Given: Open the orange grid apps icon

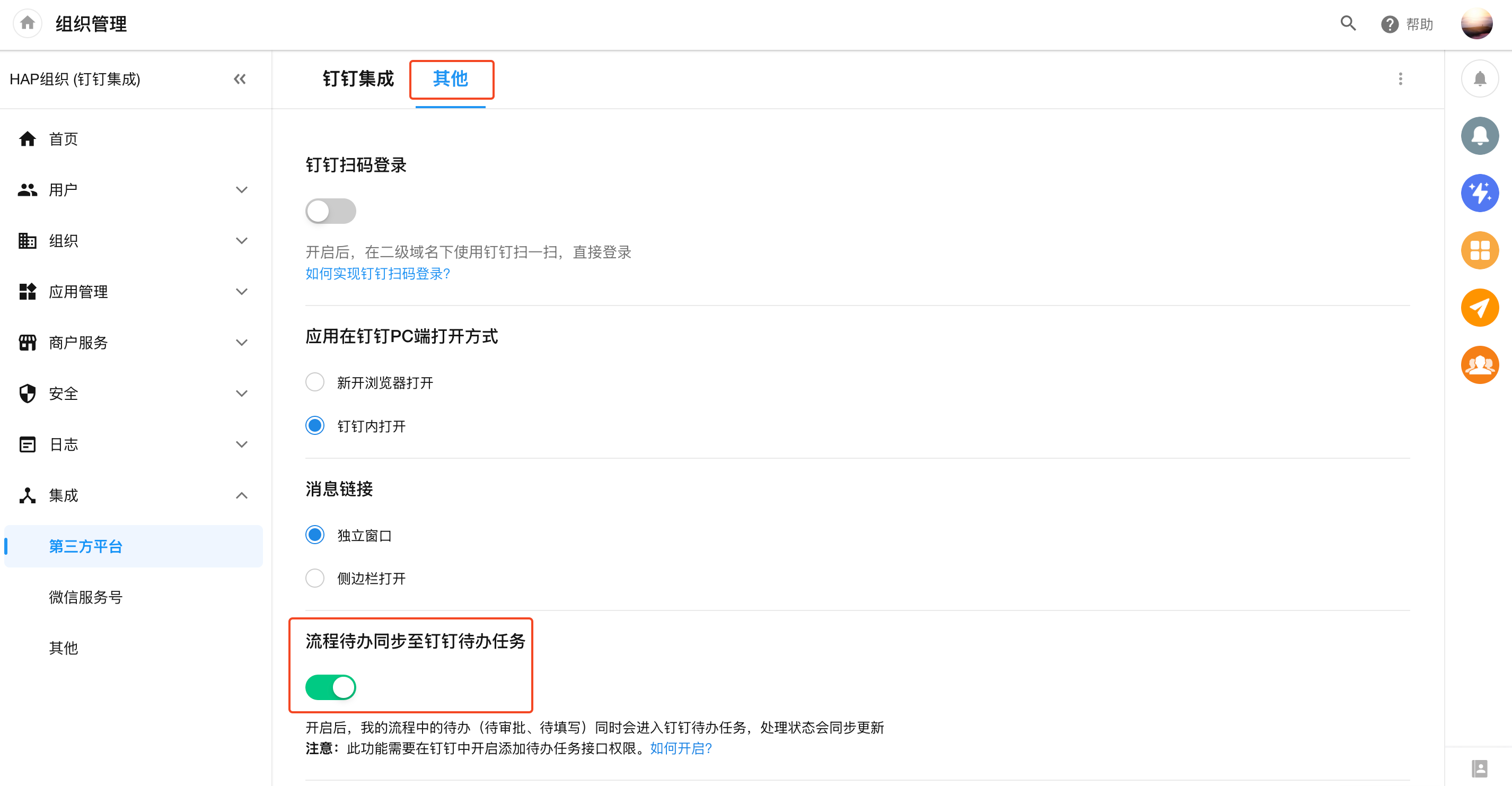Looking at the screenshot, I should pos(1479,251).
